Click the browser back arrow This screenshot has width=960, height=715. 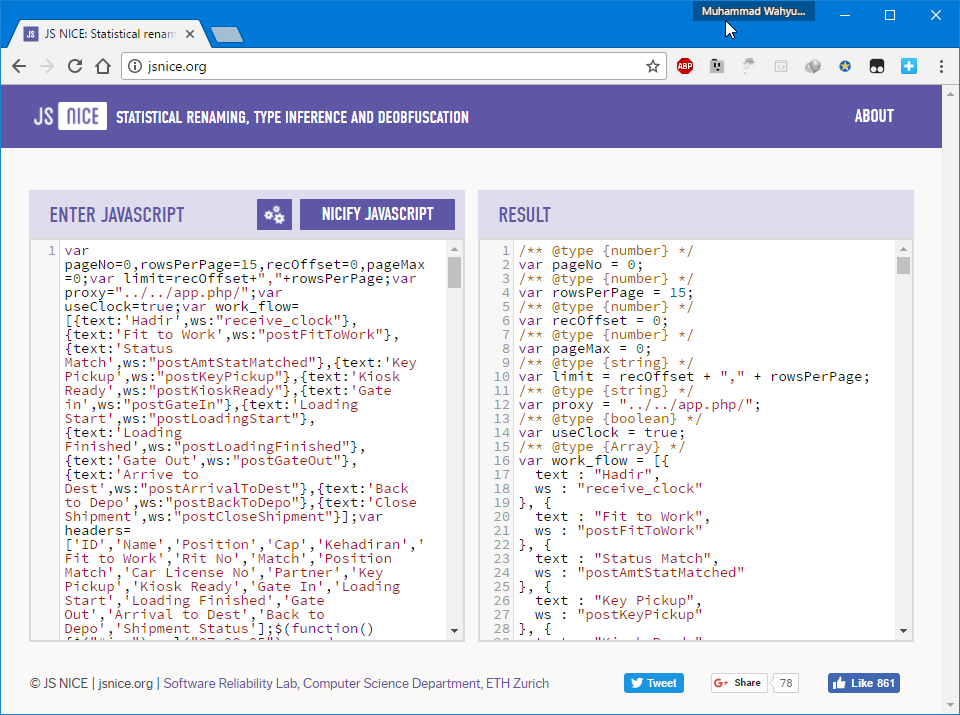point(19,66)
